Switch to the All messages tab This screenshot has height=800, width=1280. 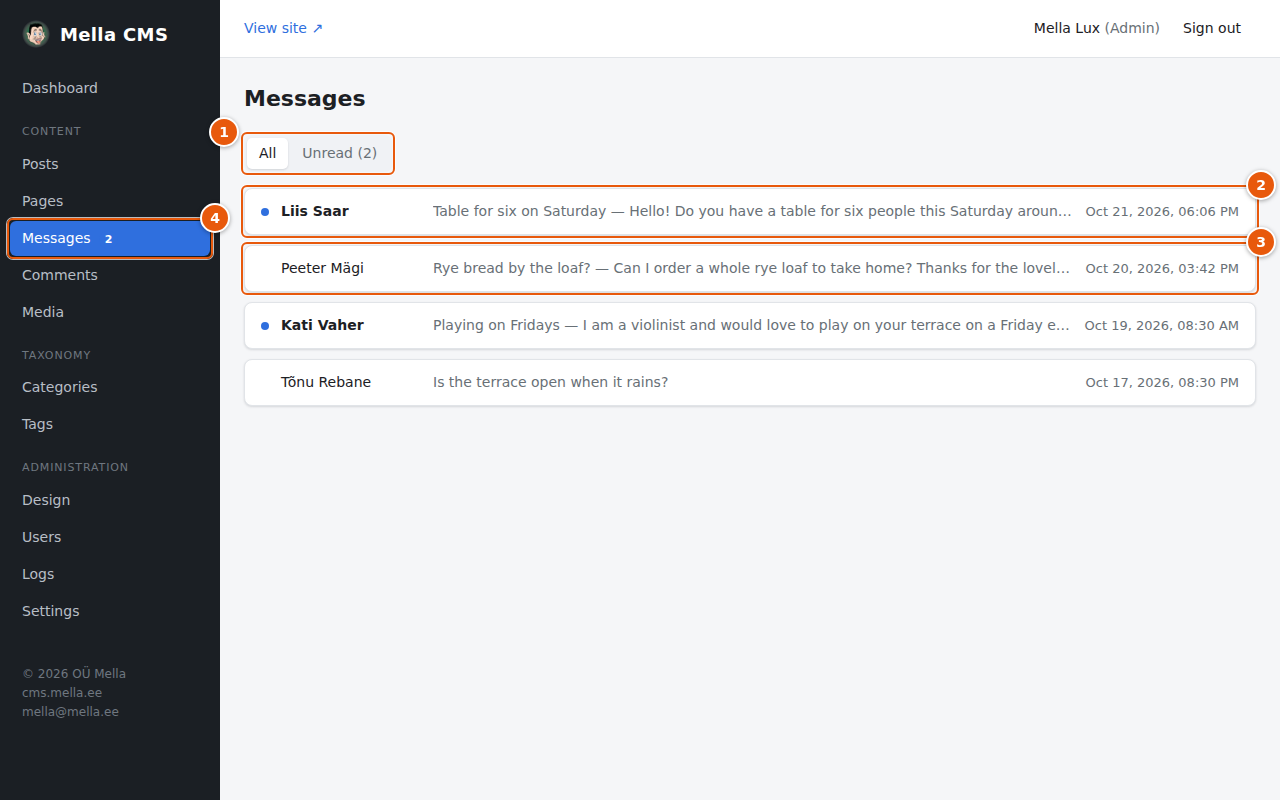(x=267, y=153)
